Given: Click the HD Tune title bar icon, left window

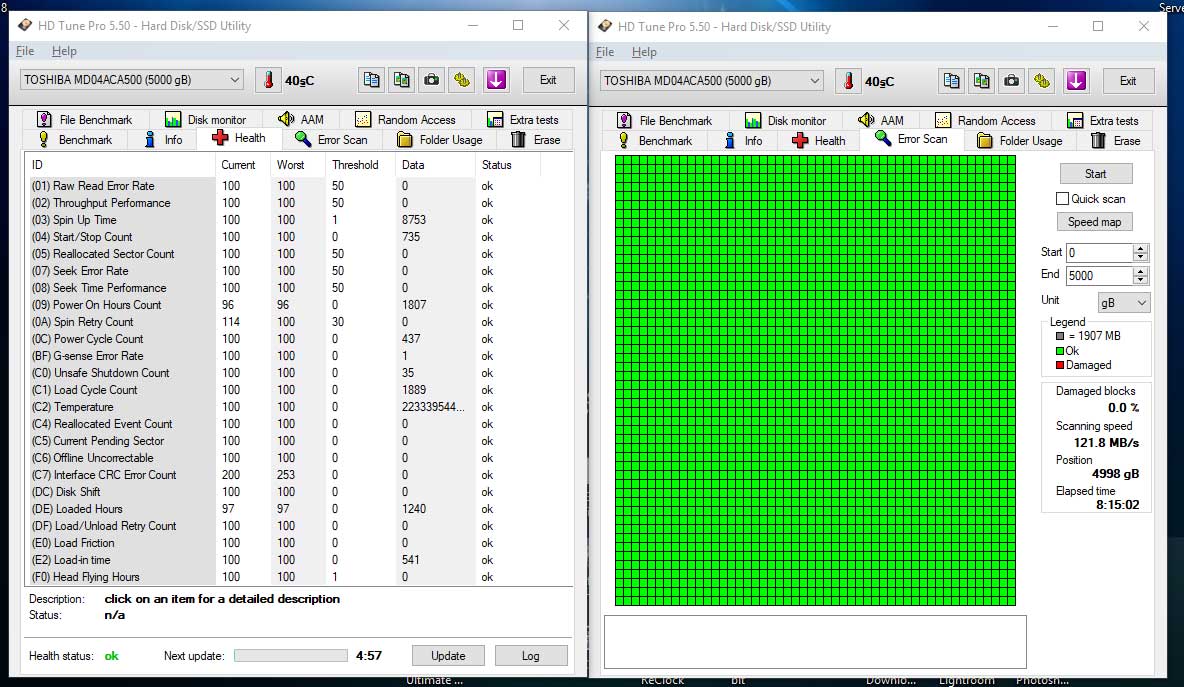Looking at the screenshot, I should click(25, 26).
